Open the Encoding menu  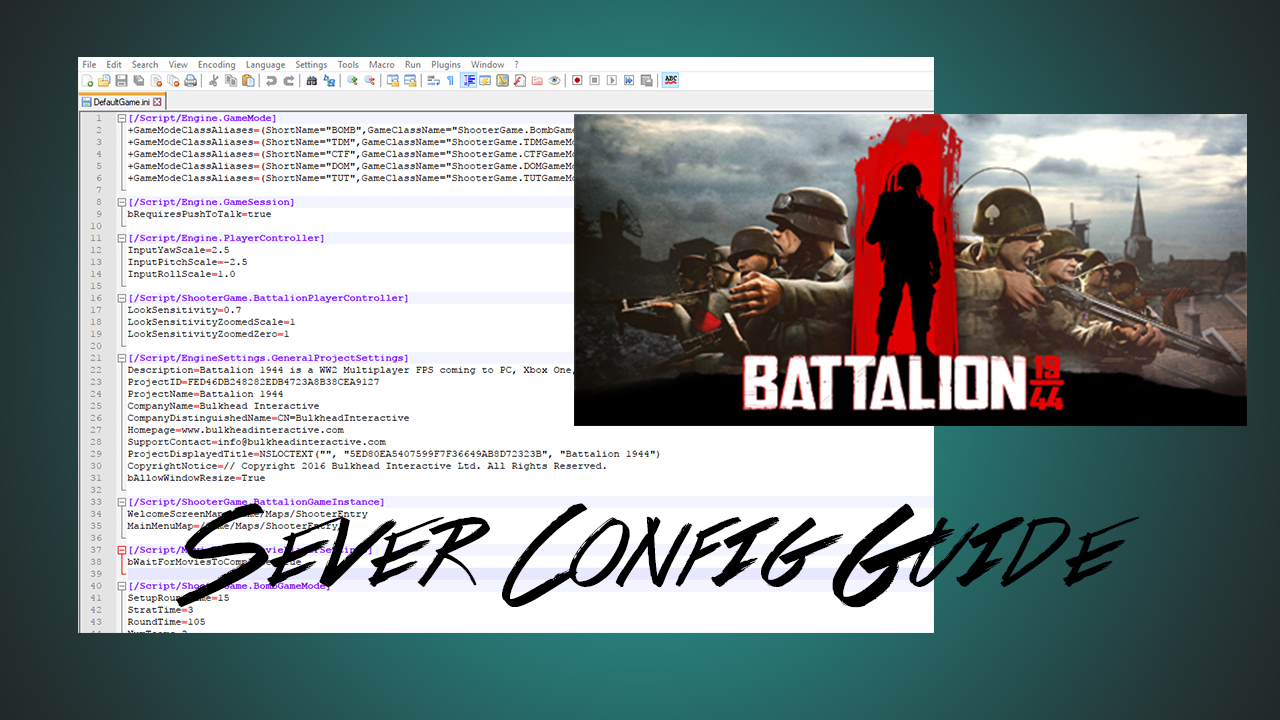(216, 64)
